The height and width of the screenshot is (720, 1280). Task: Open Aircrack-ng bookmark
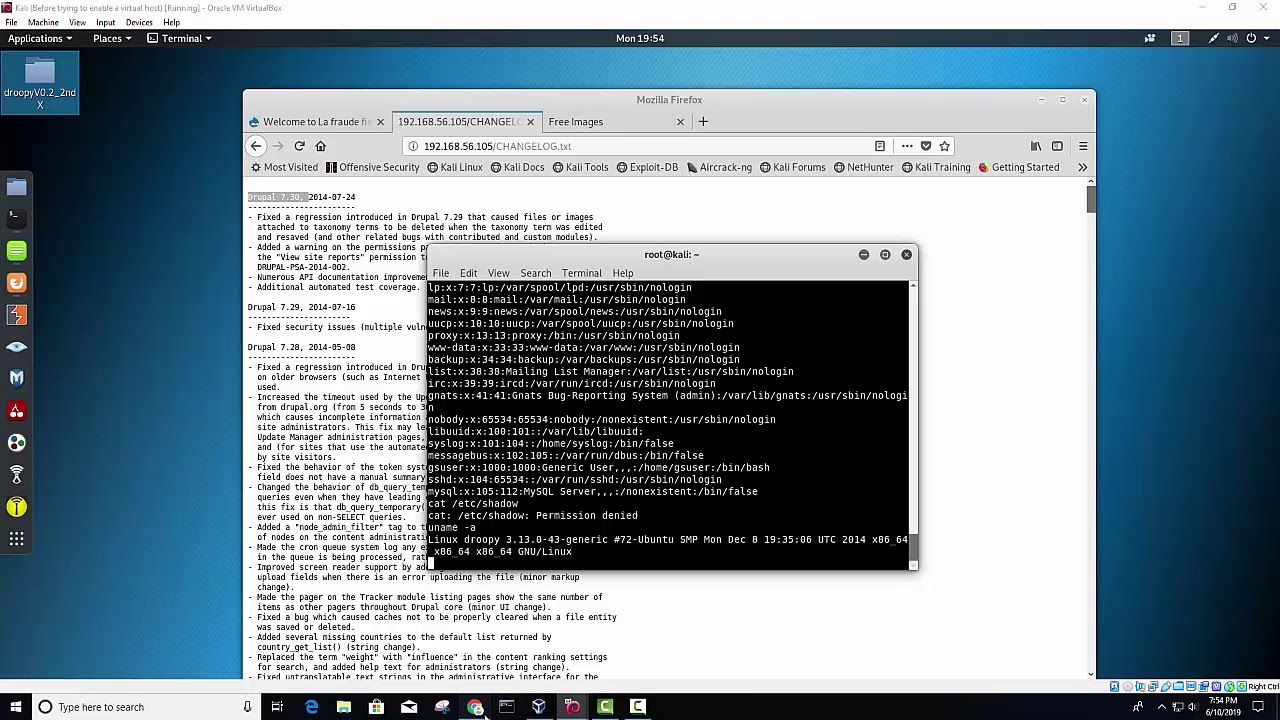[718, 167]
